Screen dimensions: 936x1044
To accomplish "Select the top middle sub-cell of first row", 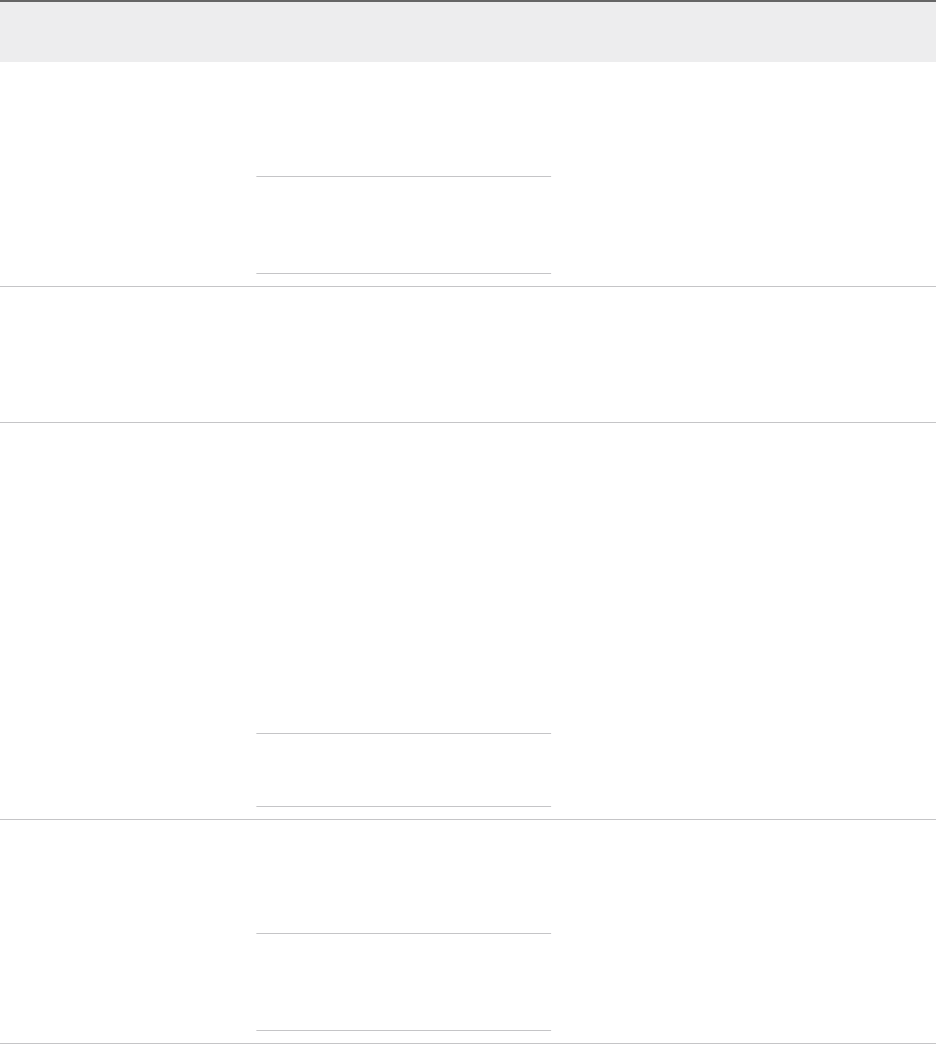I will (403, 119).
